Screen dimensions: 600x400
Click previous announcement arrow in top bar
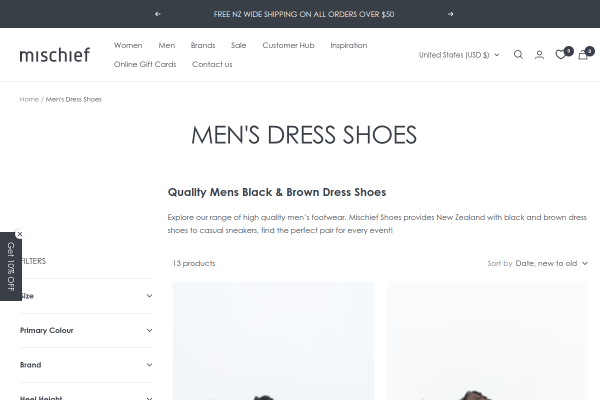[x=158, y=14]
